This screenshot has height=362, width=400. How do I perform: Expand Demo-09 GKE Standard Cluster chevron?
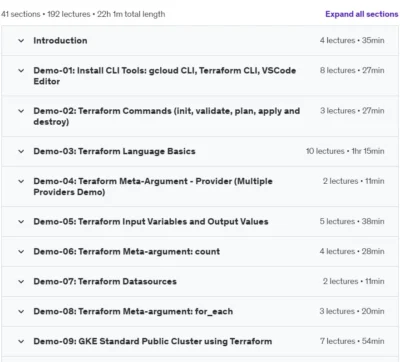click(21, 342)
